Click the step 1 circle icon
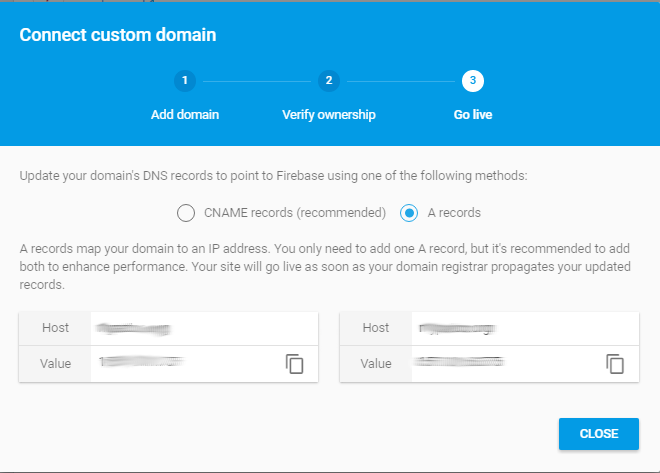The image size is (660, 473). click(185, 81)
